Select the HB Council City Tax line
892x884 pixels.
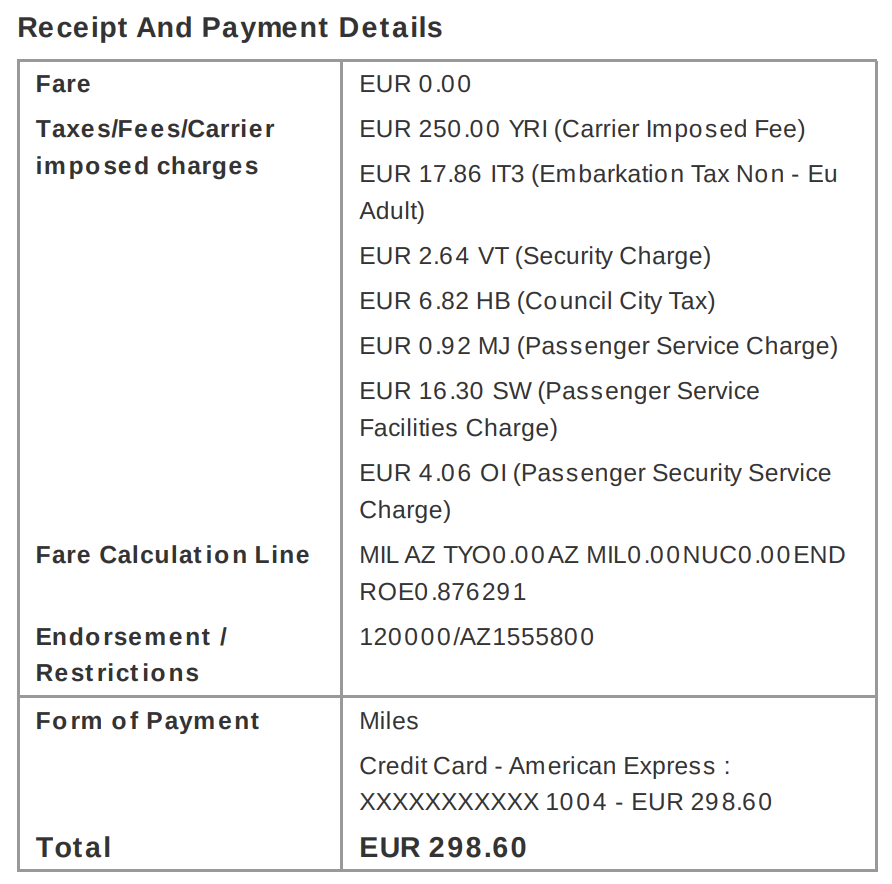(537, 301)
